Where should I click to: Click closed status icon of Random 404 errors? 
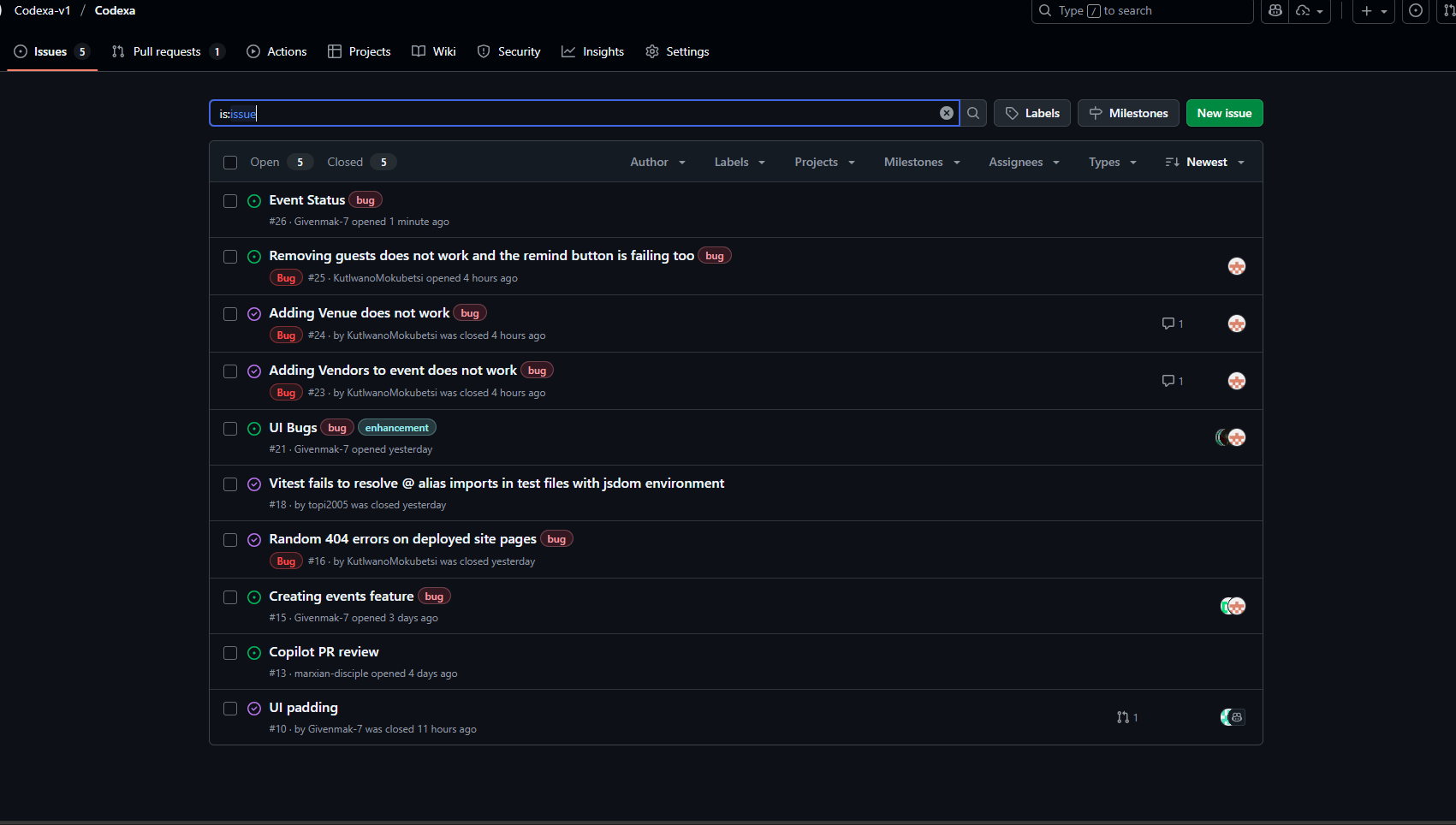click(x=254, y=540)
